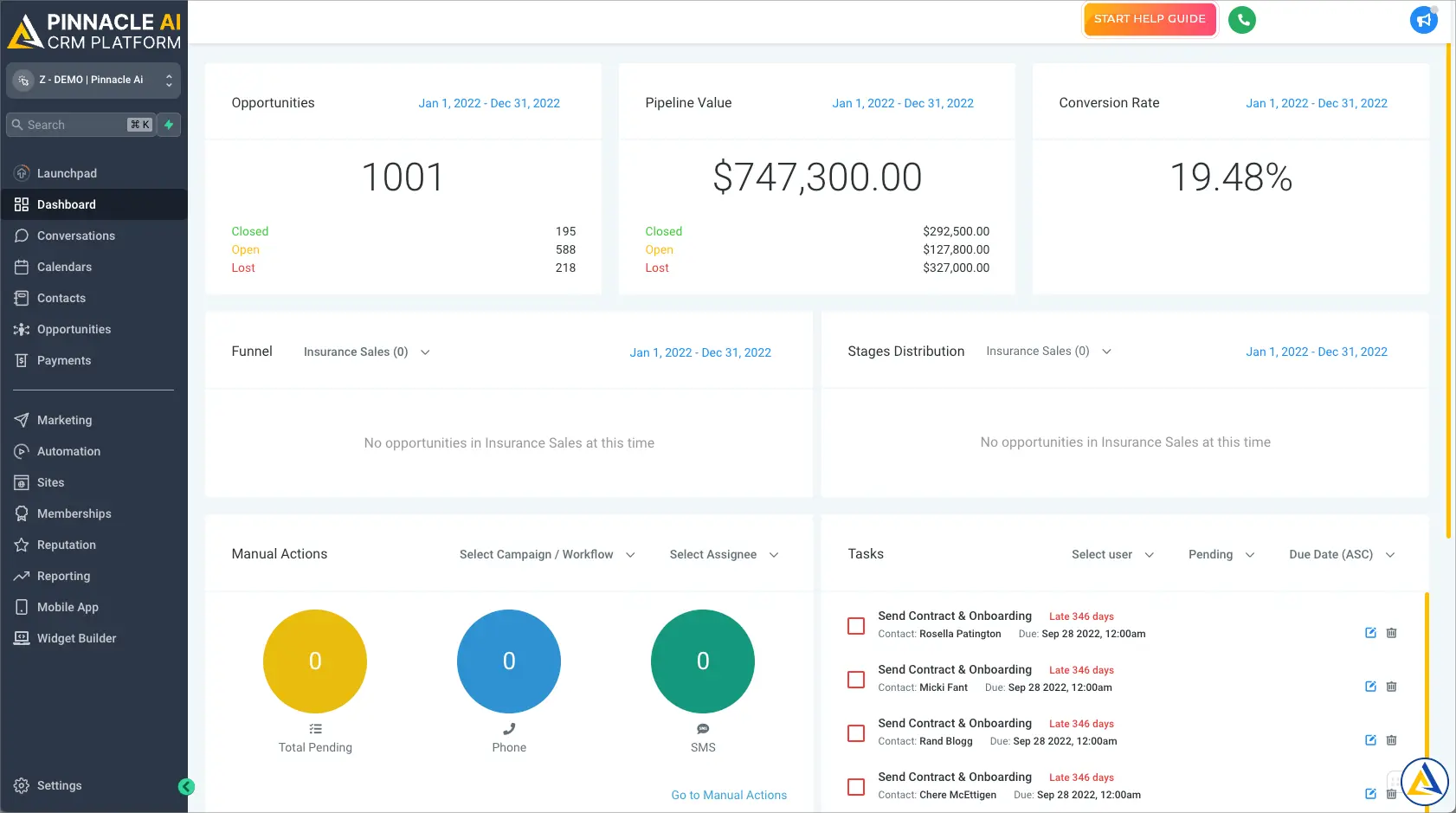
Task: Expand the Select Campaign / Workflow dropdown
Action: pos(547,554)
